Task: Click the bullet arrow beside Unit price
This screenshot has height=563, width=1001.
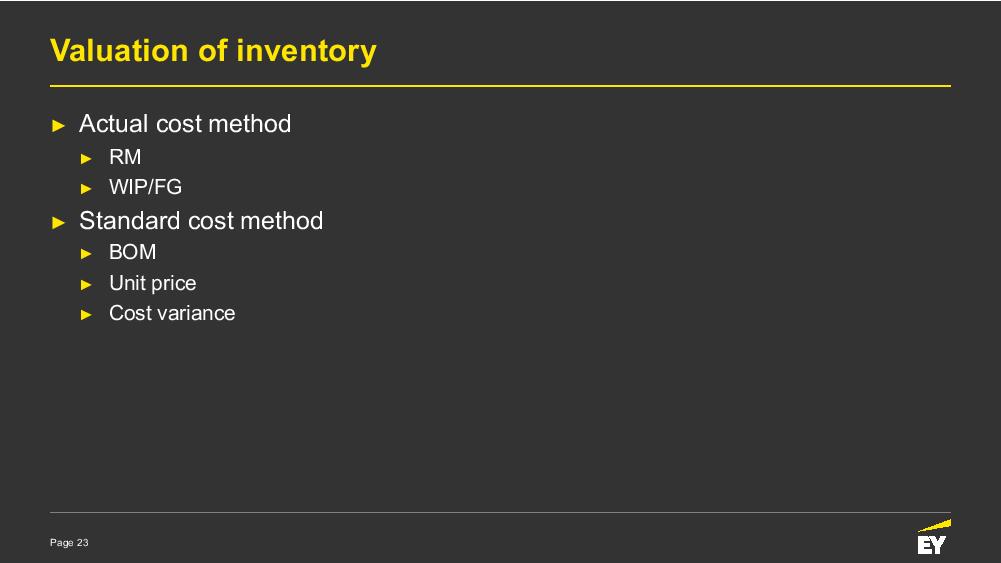Action: pos(87,284)
